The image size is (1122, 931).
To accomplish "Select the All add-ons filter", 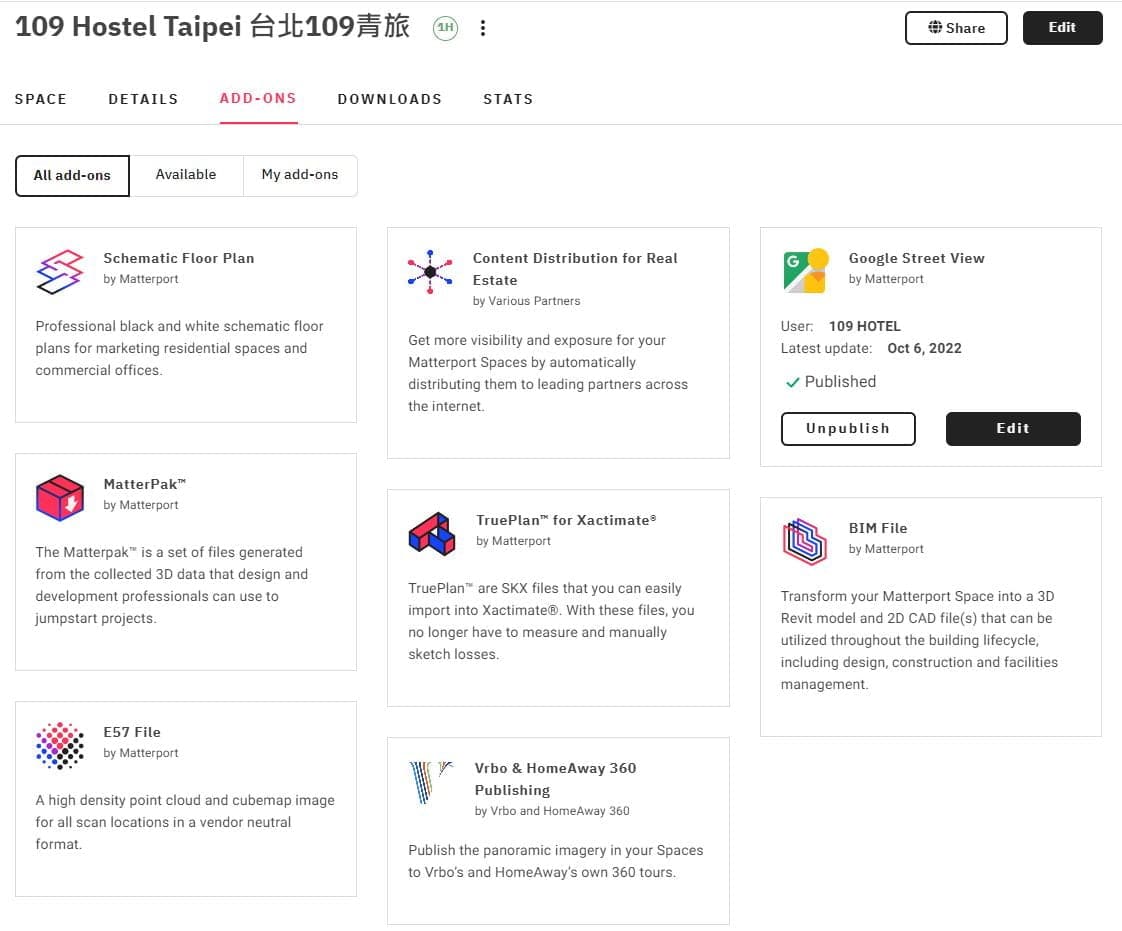I will pyautogui.click(x=72, y=175).
